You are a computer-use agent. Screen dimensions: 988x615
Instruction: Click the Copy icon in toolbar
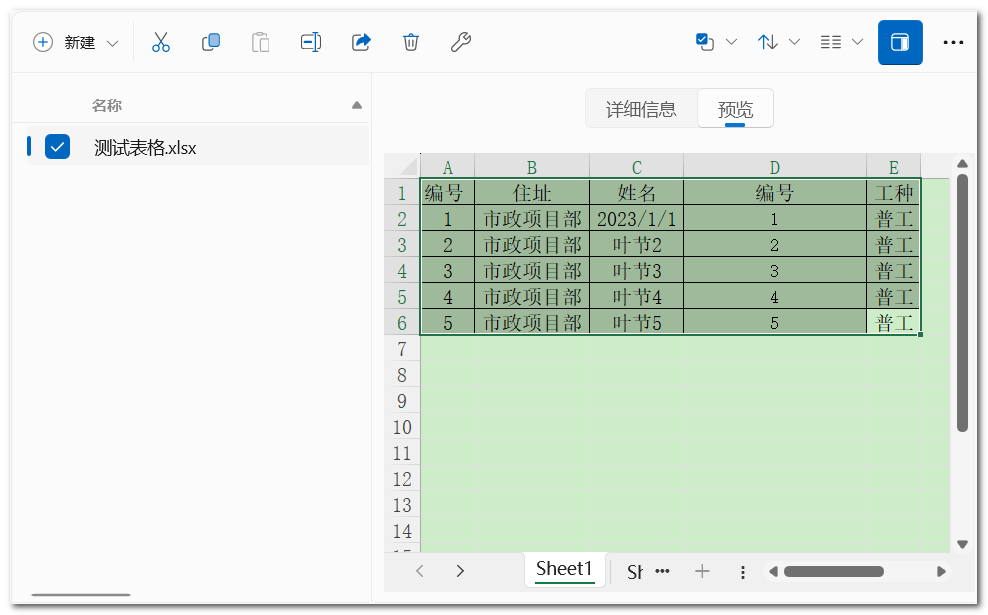[x=211, y=42]
